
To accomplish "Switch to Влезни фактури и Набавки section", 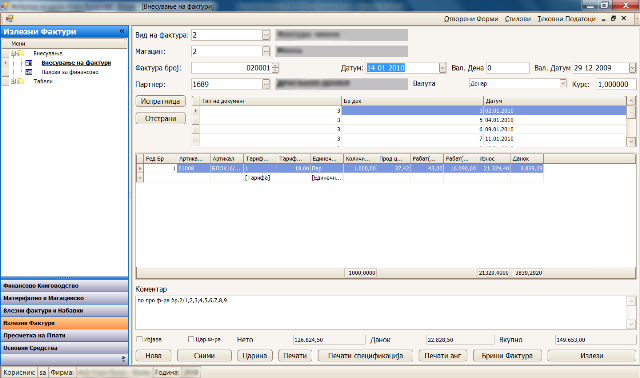I will (x=64, y=311).
